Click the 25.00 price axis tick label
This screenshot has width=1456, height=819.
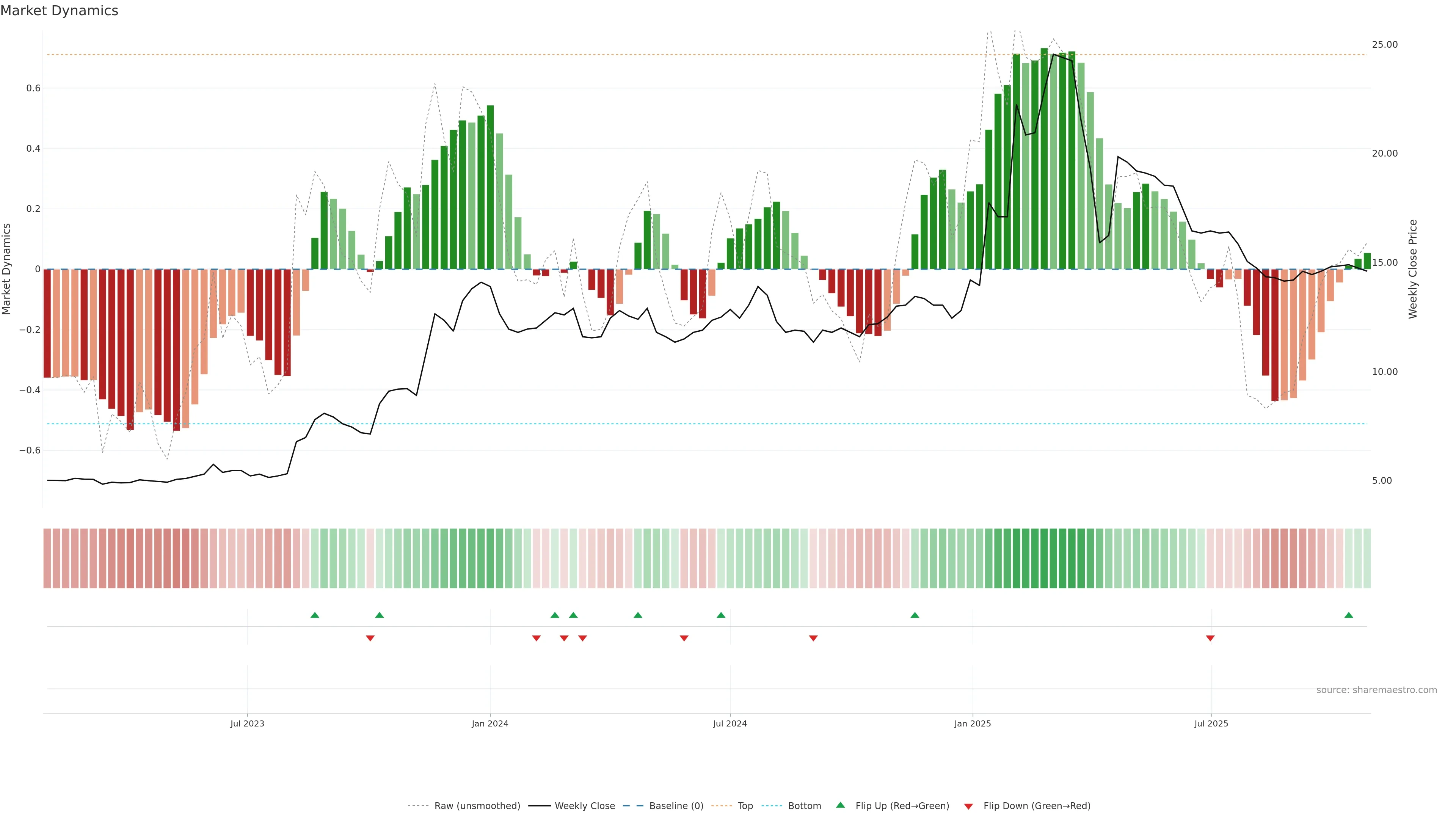[x=1384, y=45]
